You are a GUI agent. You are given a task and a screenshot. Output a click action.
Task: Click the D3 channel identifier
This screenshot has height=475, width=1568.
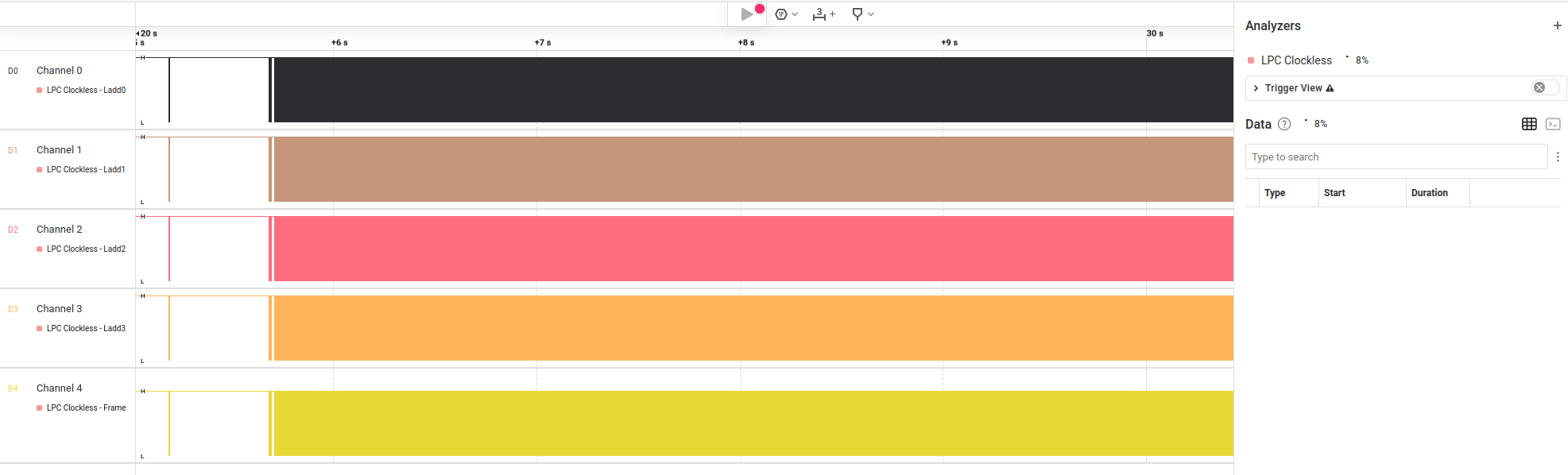(x=13, y=310)
